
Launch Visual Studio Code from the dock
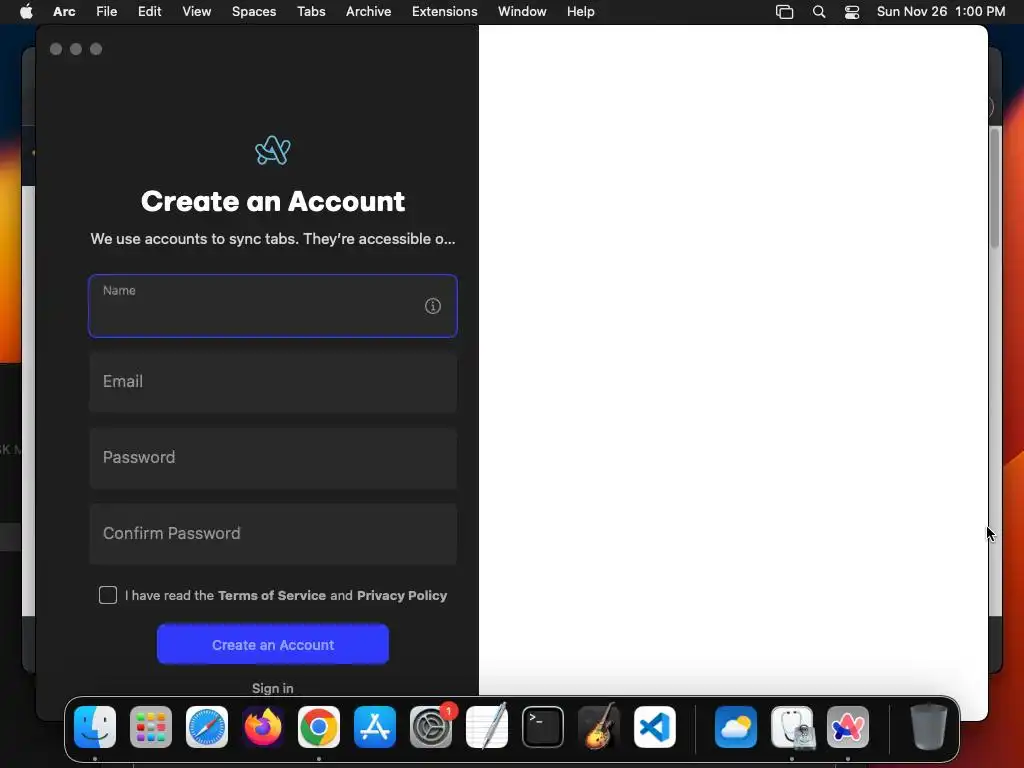coord(655,726)
